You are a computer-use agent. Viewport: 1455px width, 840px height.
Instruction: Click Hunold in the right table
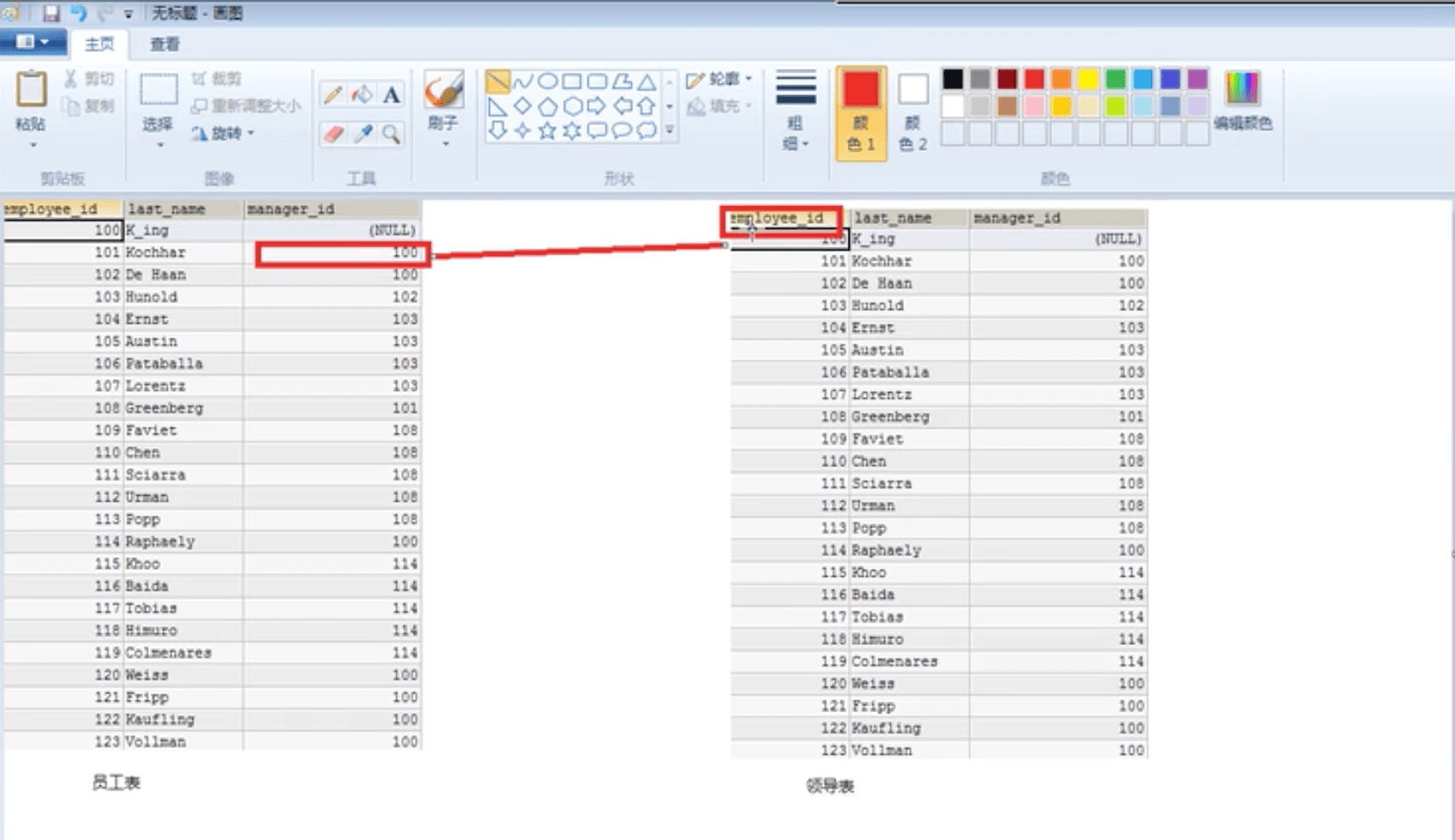(877, 306)
